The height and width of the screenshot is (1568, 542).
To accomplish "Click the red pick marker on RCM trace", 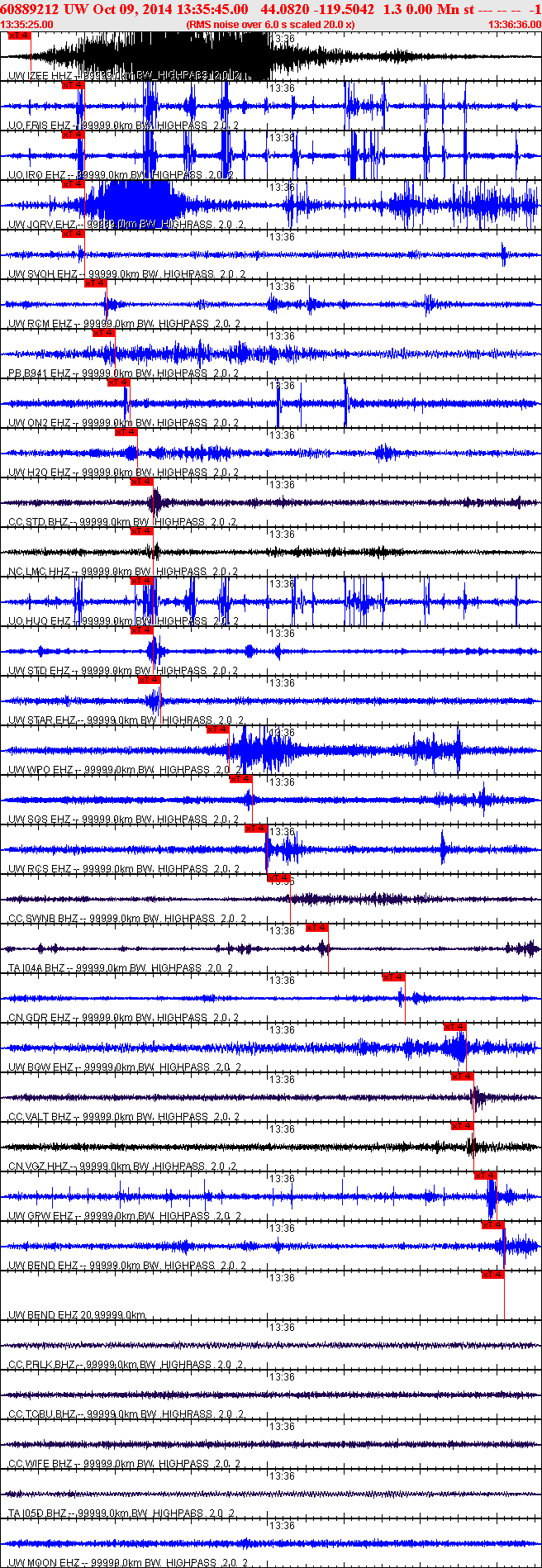I will pyautogui.click(x=96, y=283).
